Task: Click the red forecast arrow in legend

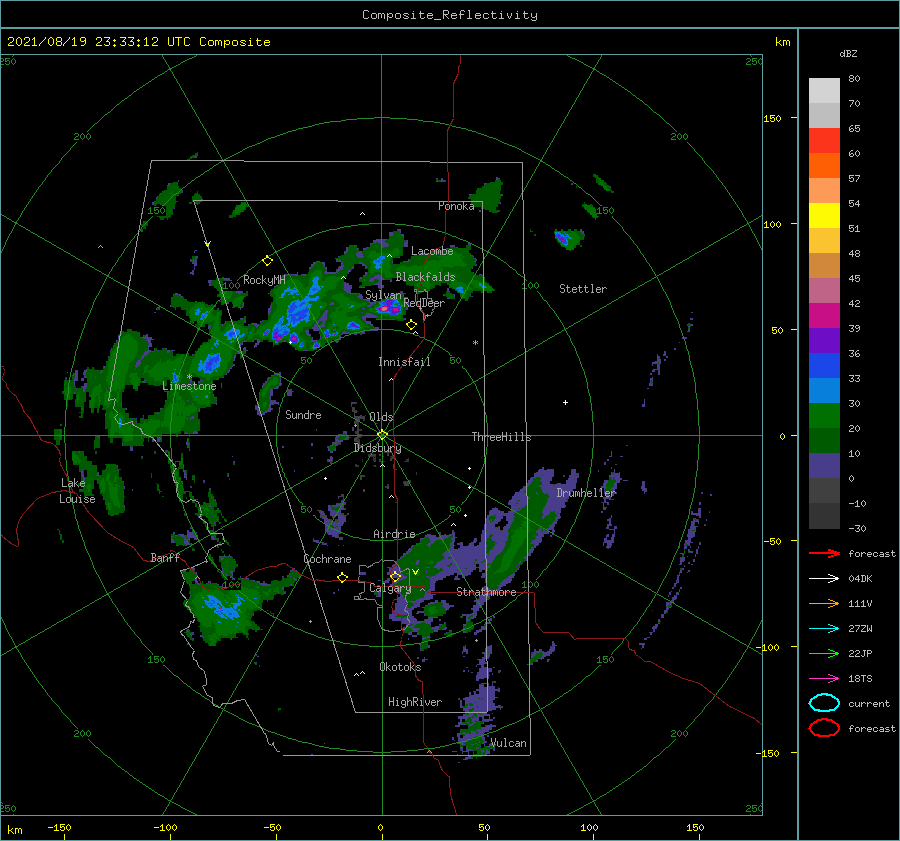Action: click(824, 553)
